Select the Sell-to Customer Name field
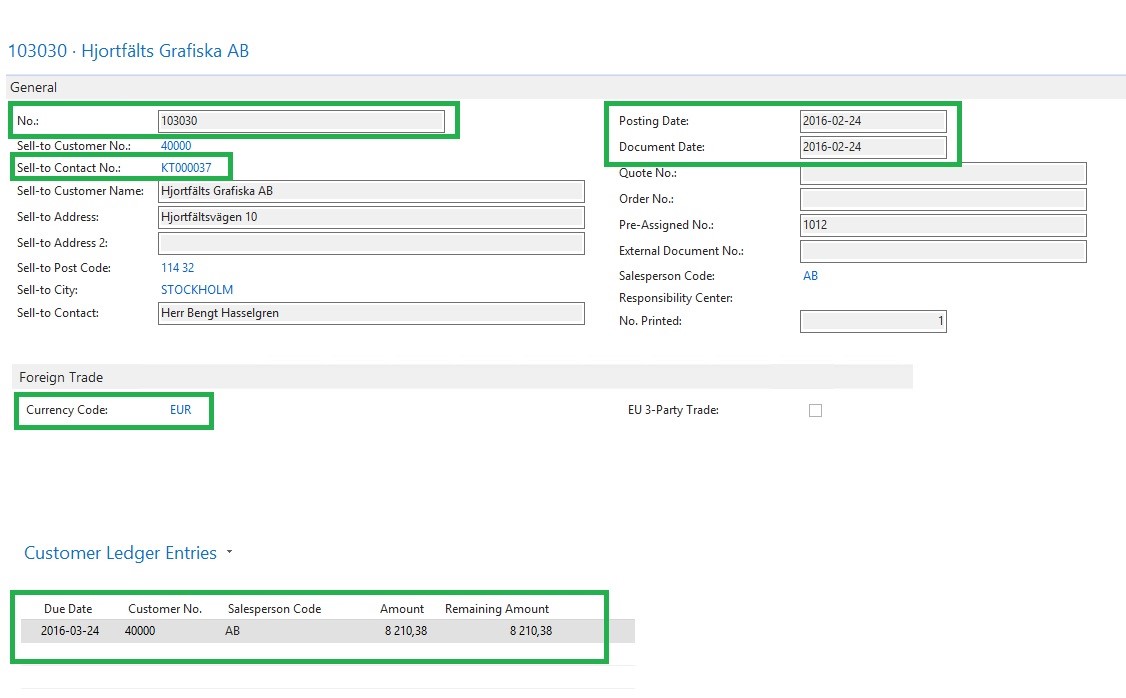 click(370, 191)
